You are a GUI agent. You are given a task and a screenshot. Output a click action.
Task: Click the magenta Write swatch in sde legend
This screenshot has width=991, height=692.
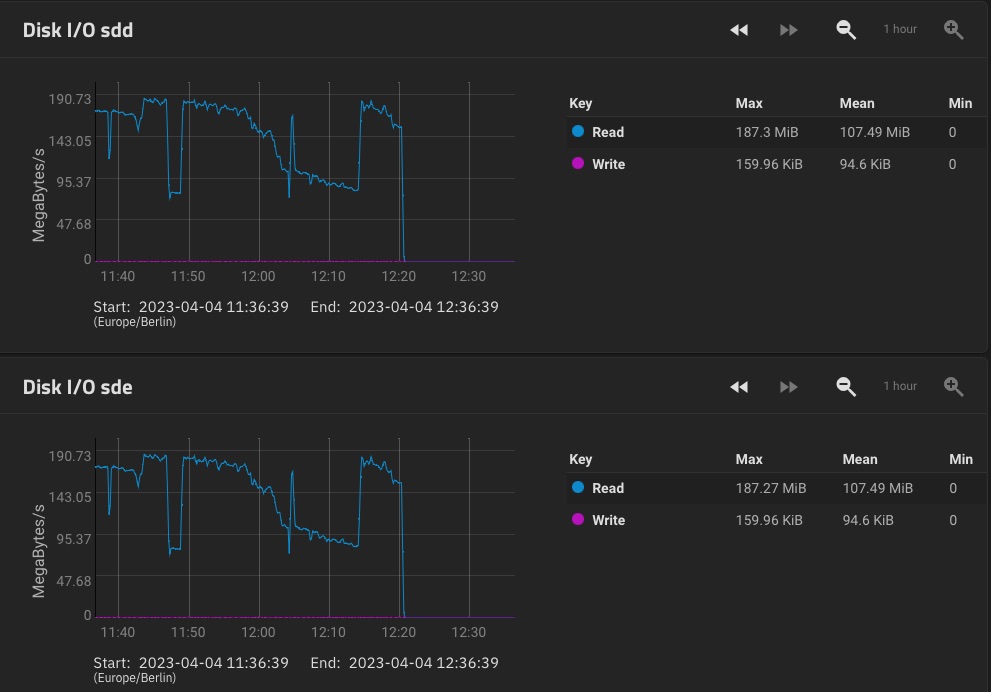[578, 519]
